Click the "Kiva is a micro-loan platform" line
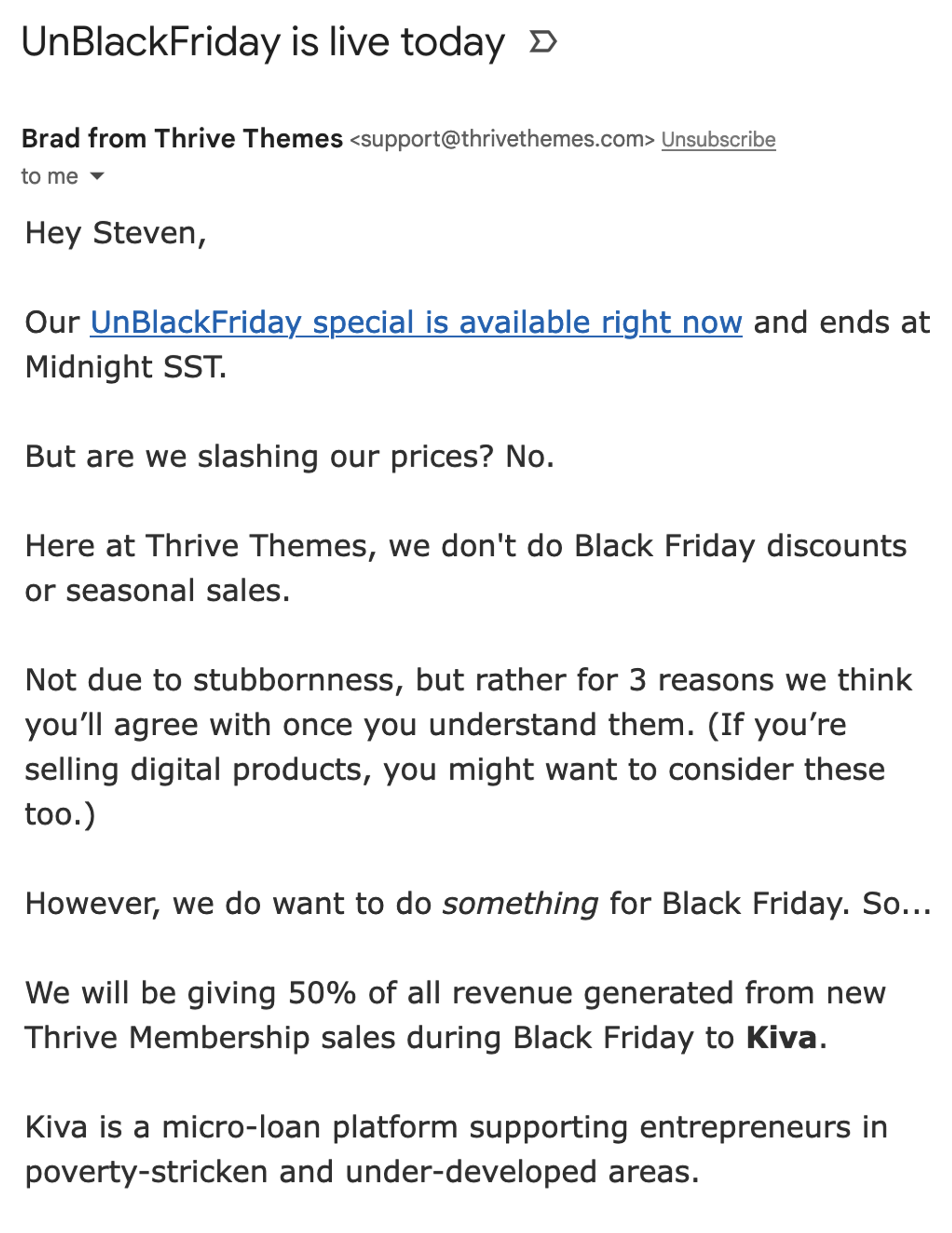The height and width of the screenshot is (1233, 952). click(240, 1127)
